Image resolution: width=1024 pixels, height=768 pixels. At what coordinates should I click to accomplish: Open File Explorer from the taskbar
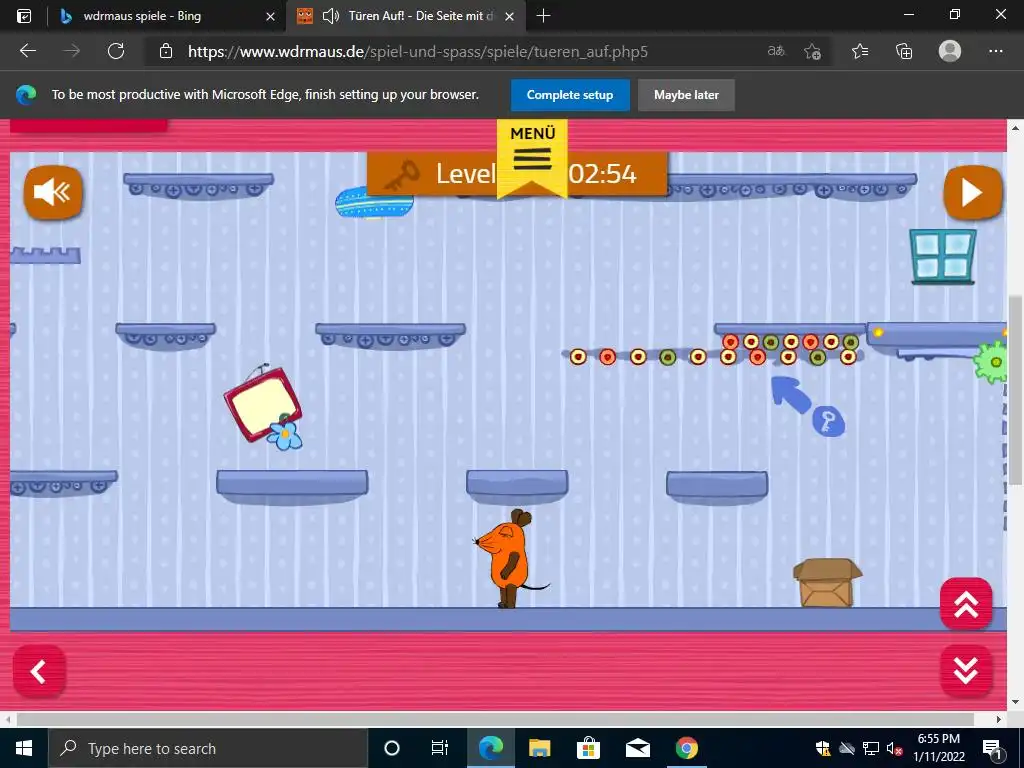539,748
